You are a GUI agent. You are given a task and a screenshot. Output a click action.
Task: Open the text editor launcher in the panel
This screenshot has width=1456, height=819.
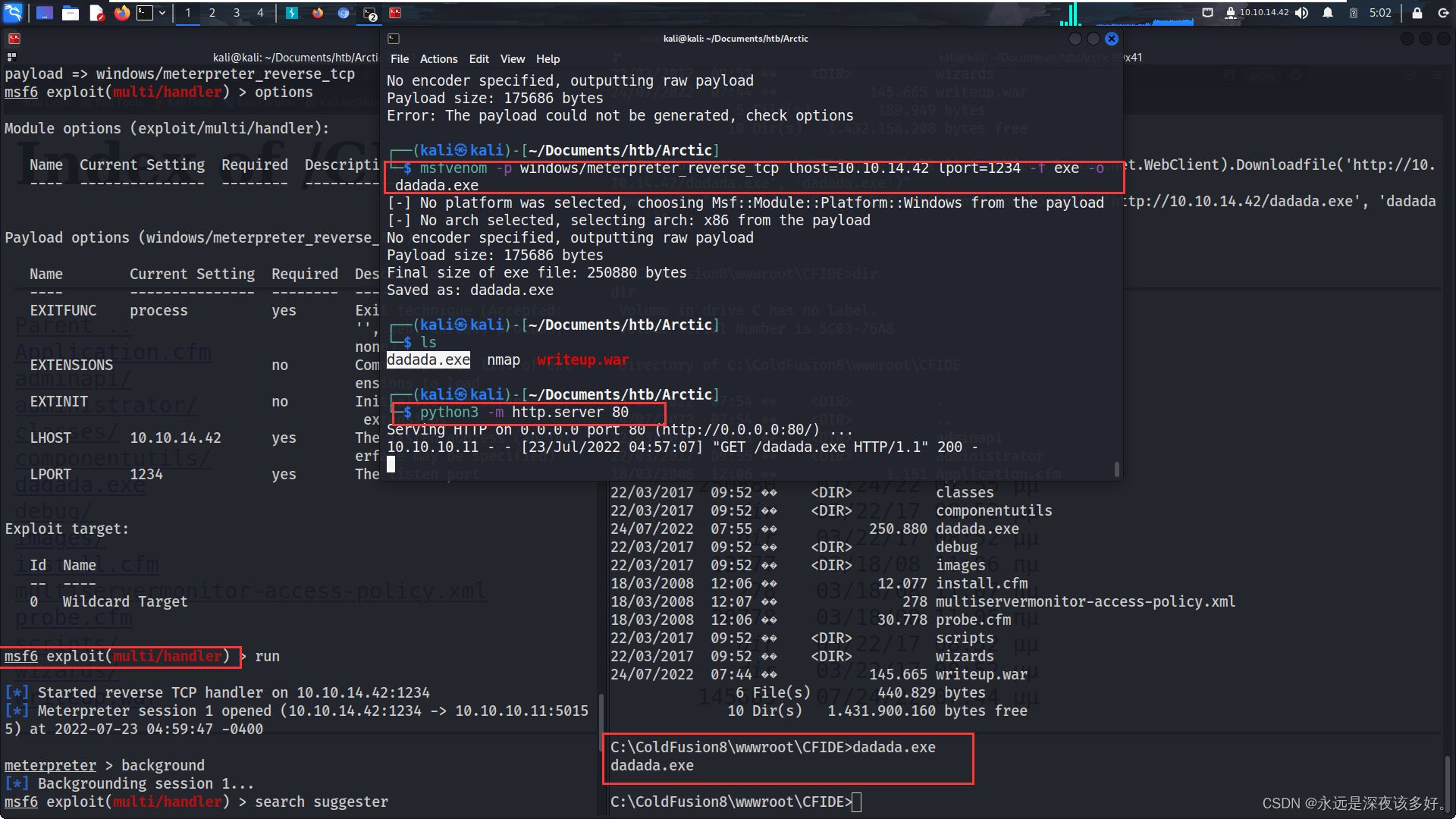pyautogui.click(x=96, y=13)
